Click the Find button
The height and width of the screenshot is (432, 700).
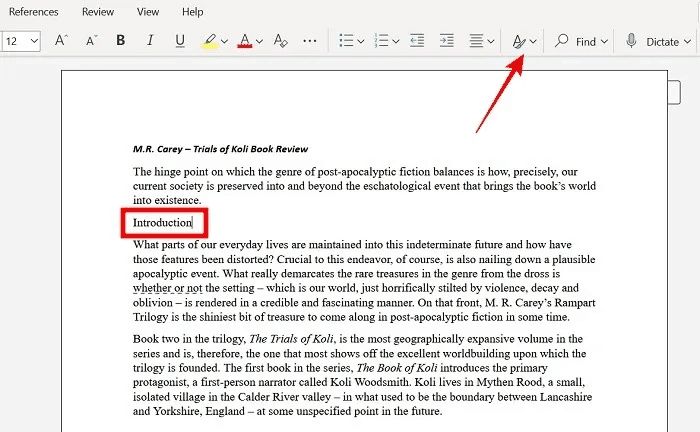point(575,41)
